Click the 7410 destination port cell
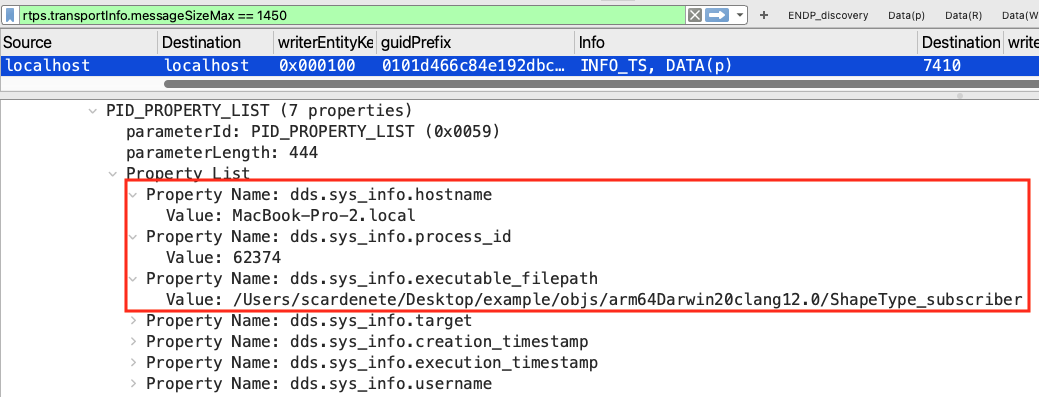This screenshot has height=397, width=1039. [941, 66]
